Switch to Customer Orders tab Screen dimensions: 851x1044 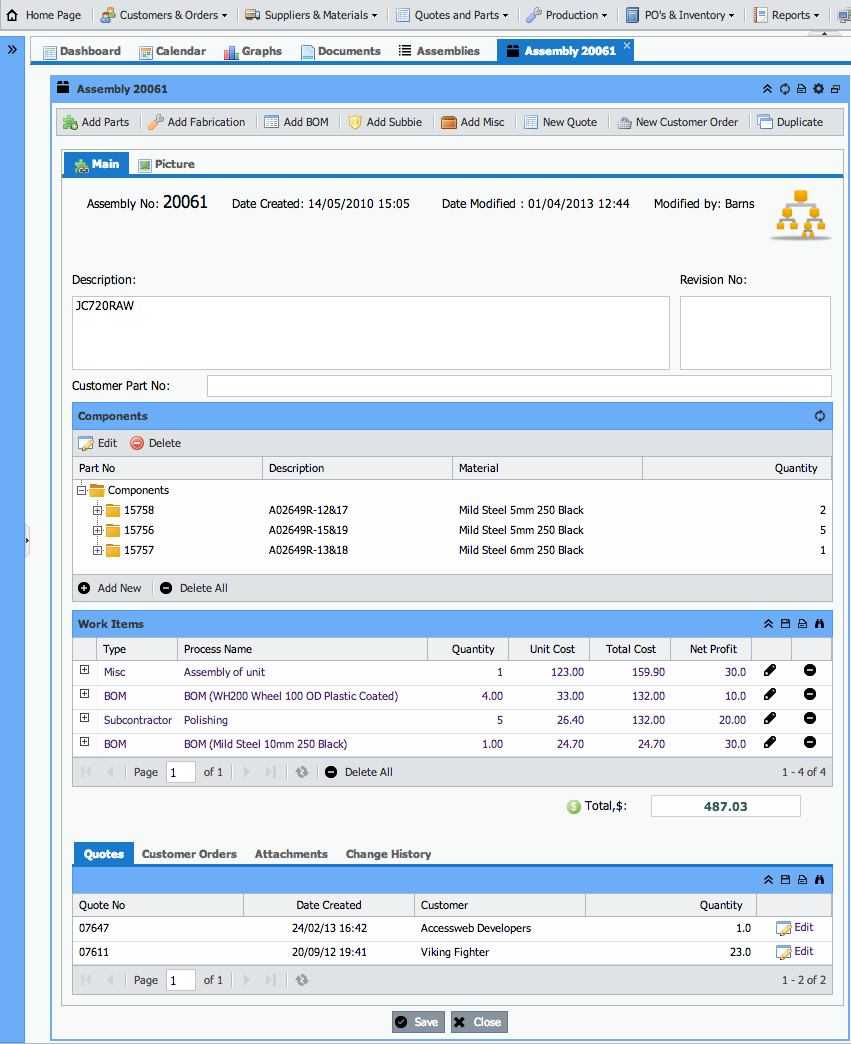coord(189,854)
